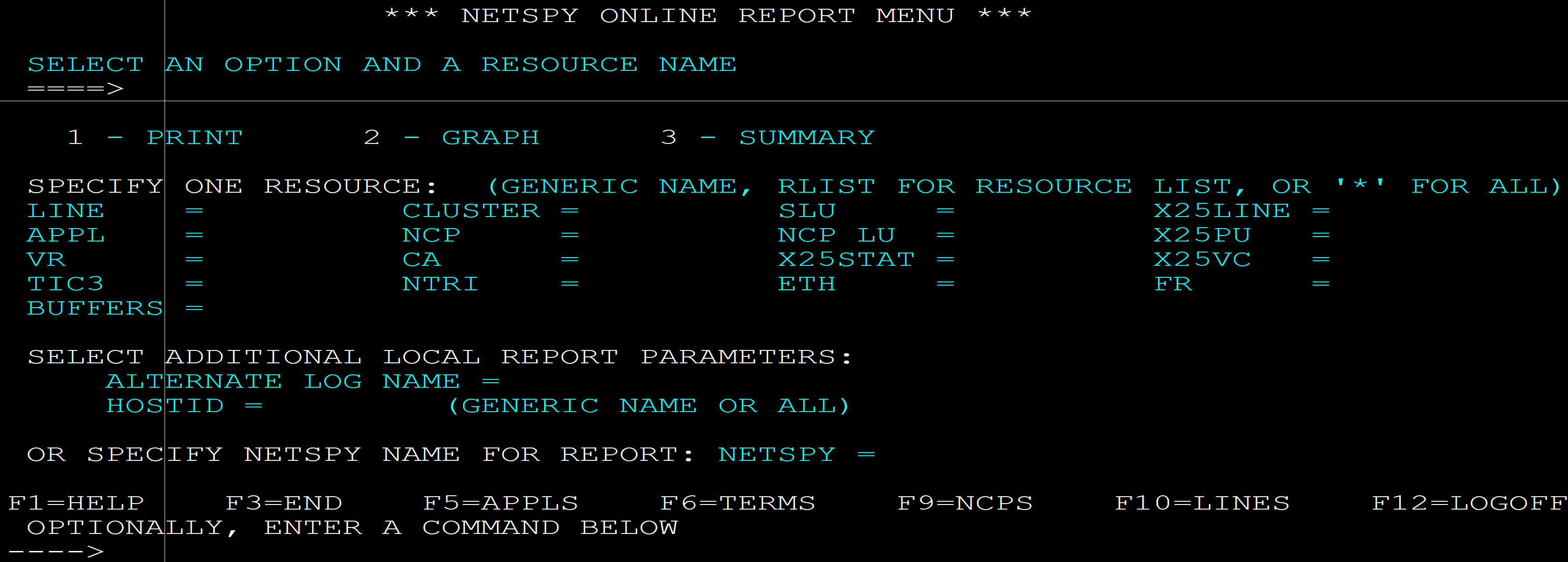Click the PRINT option label
1568x562 pixels.
click(194, 138)
